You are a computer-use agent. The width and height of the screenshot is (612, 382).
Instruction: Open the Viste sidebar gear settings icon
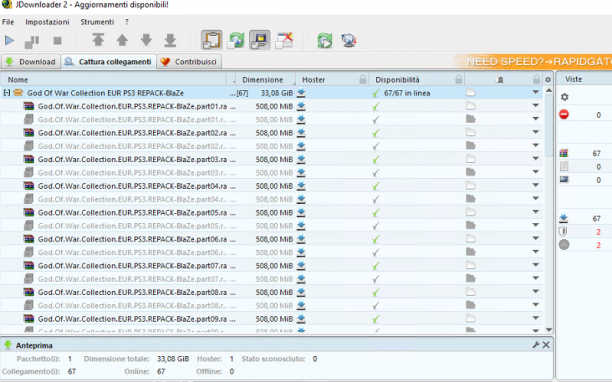(x=564, y=97)
